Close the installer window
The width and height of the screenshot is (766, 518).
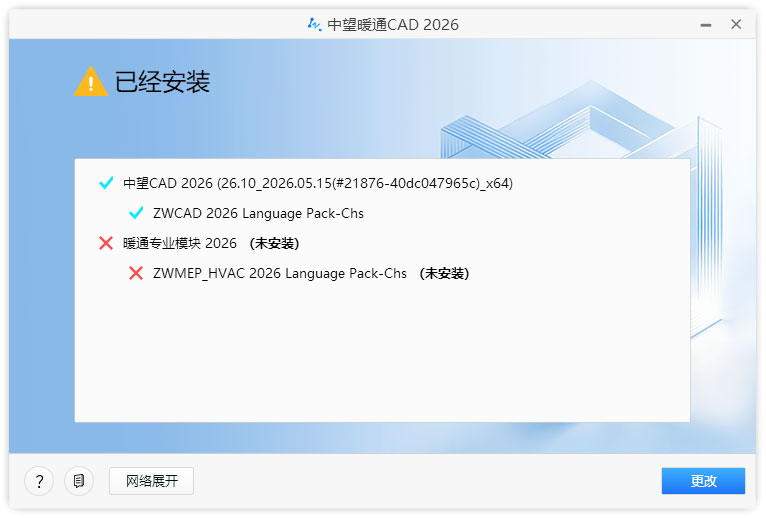click(736, 24)
